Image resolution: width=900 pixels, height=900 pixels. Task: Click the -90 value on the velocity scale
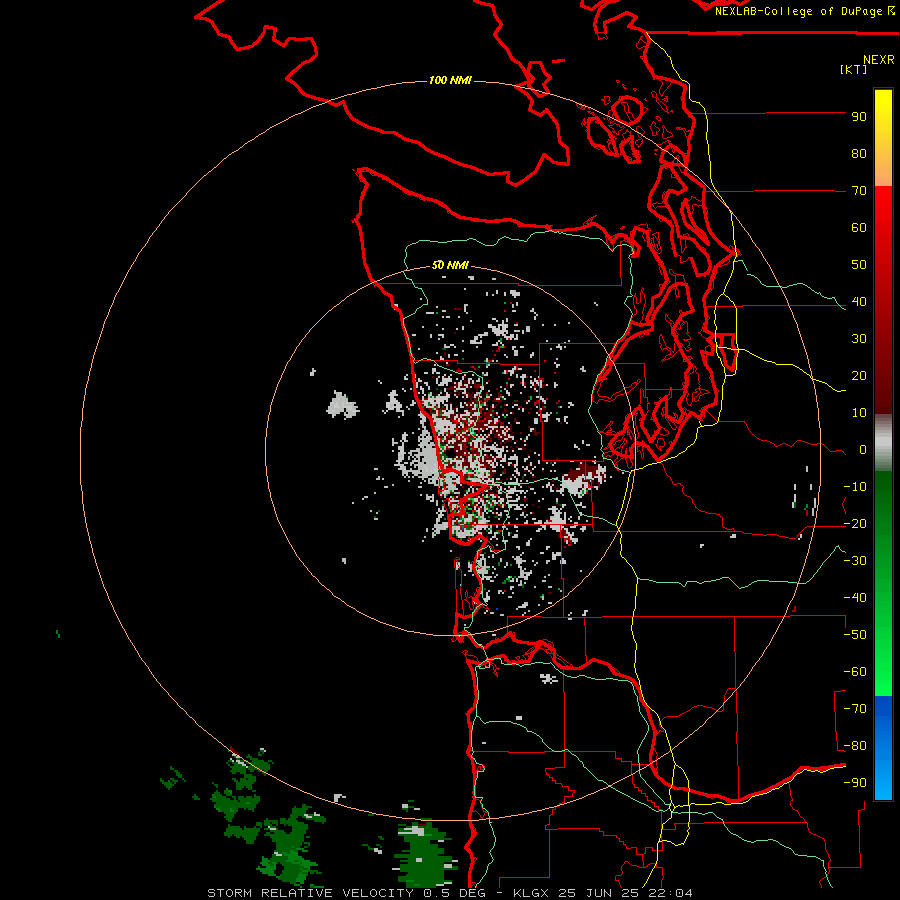coord(855,783)
